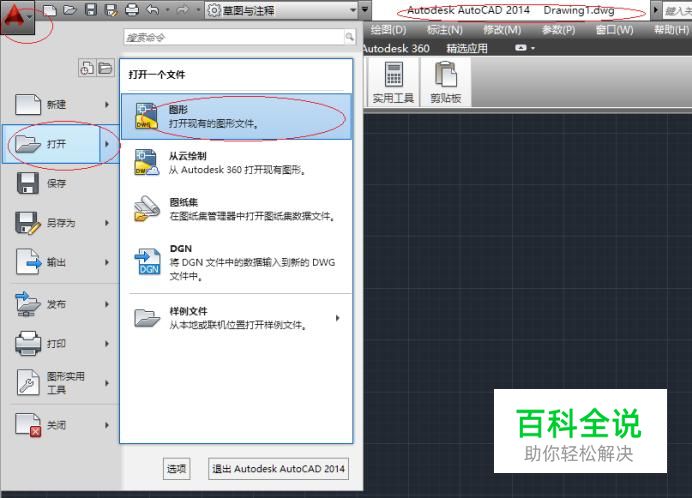
Task: Click New file icon in quick access toolbar
Action: click(50, 10)
